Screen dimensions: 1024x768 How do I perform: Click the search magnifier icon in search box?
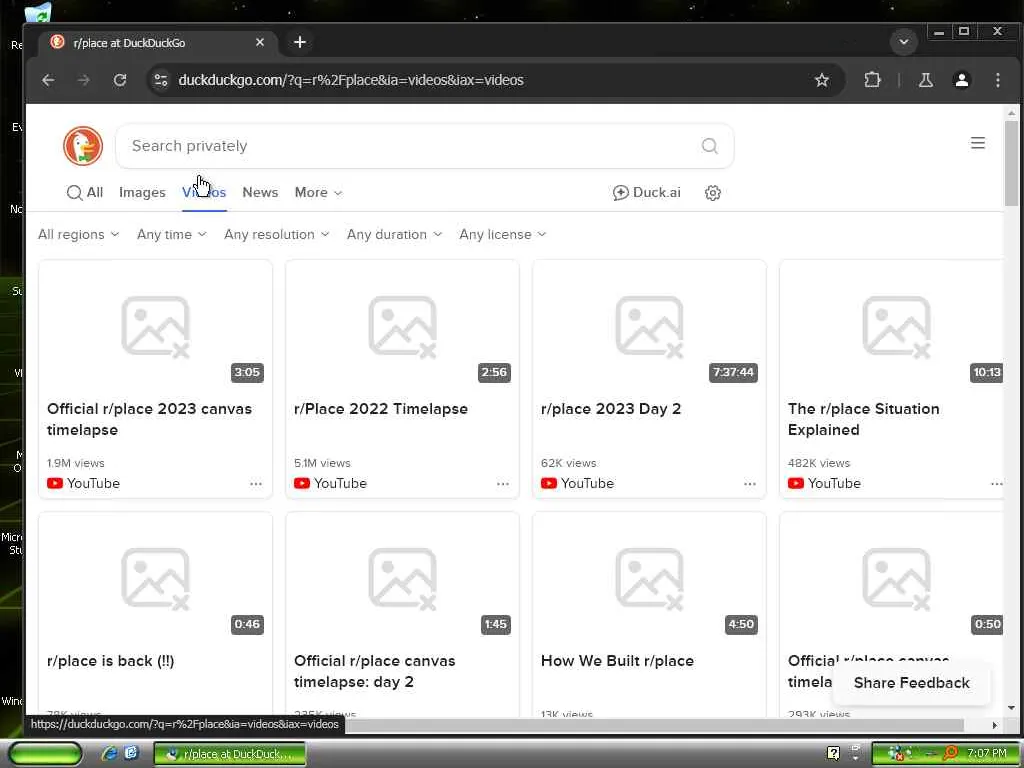coord(709,146)
